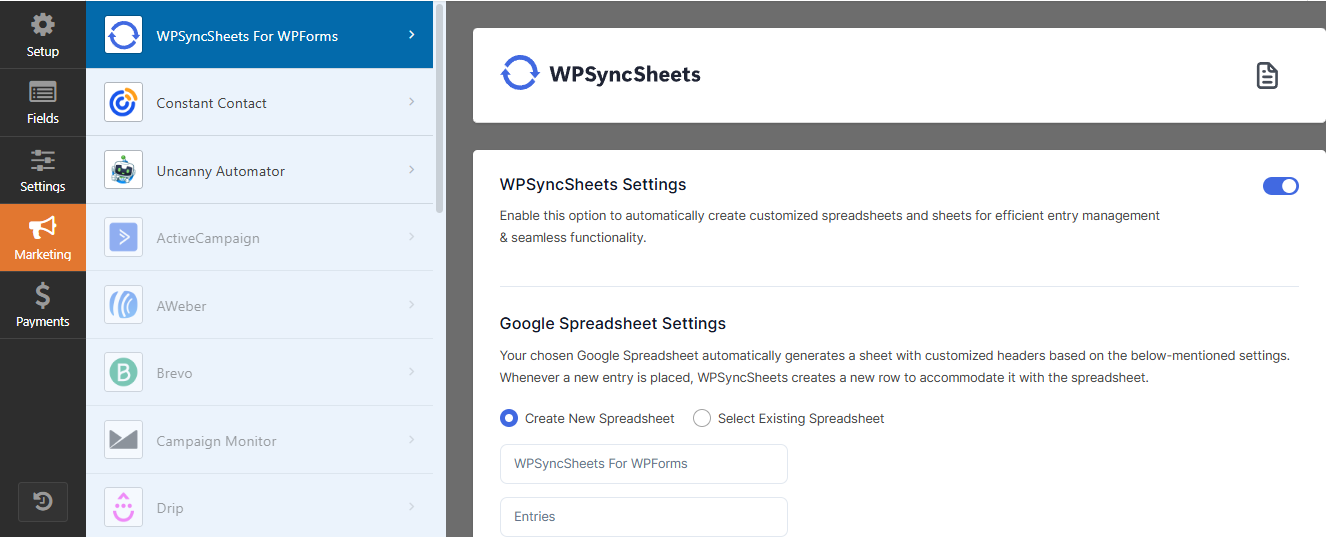Click the WPSyncSheets header logo
Image resolution: width=1326 pixels, height=537 pixels.
(x=600, y=74)
